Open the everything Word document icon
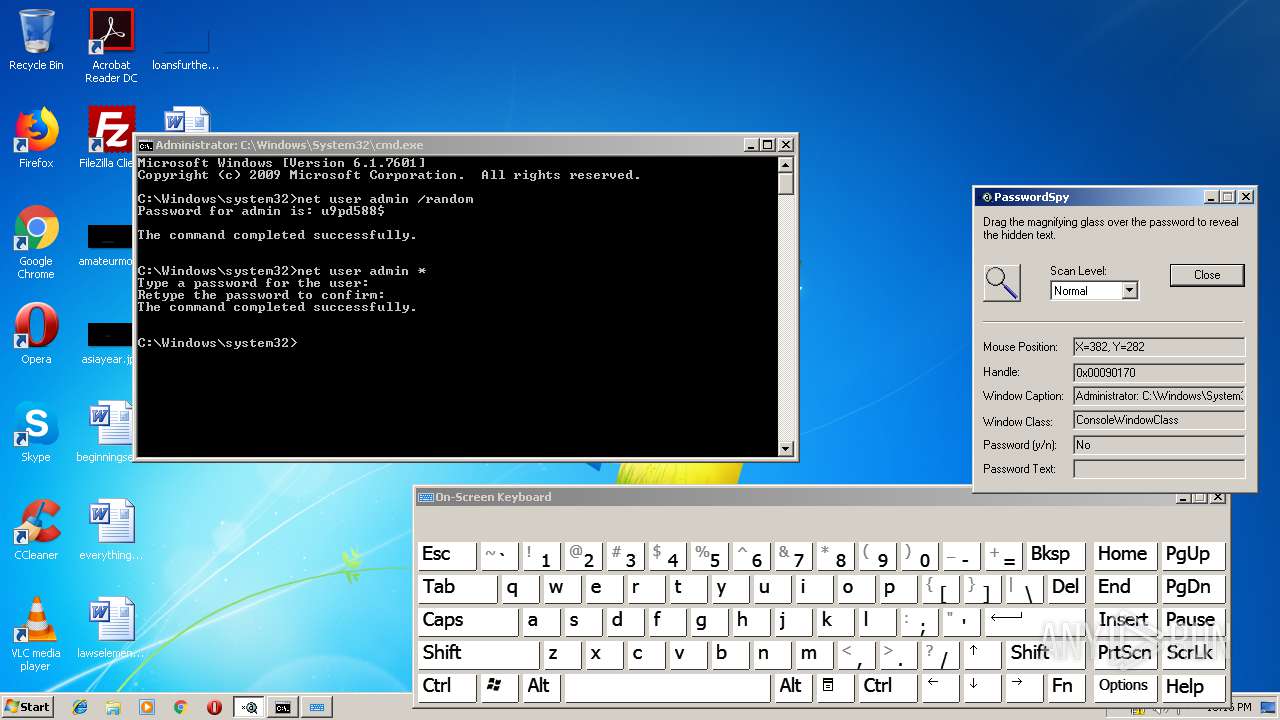The height and width of the screenshot is (720, 1280). click(110, 530)
